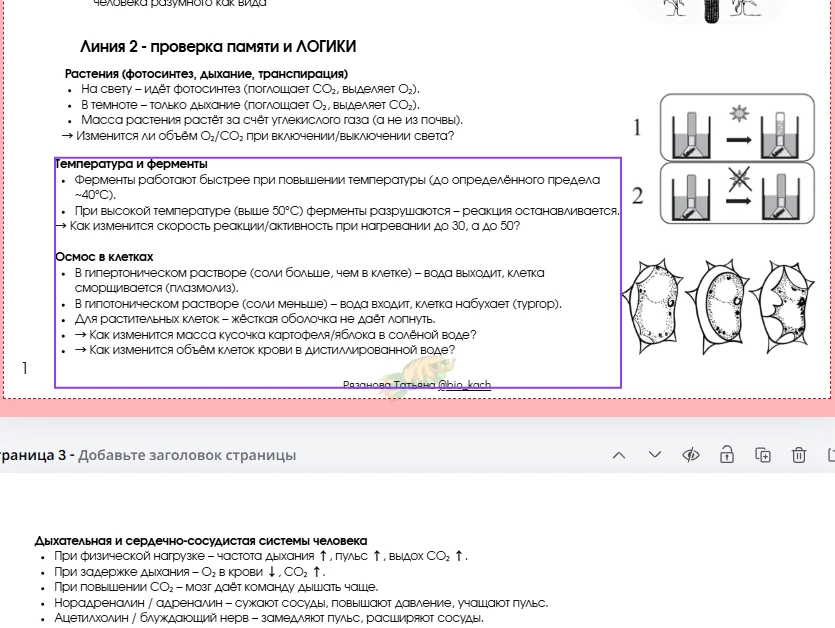Click the line 'В гипотоническом растворе (соли меньше)'
835x628 pixels.
(x=318, y=304)
